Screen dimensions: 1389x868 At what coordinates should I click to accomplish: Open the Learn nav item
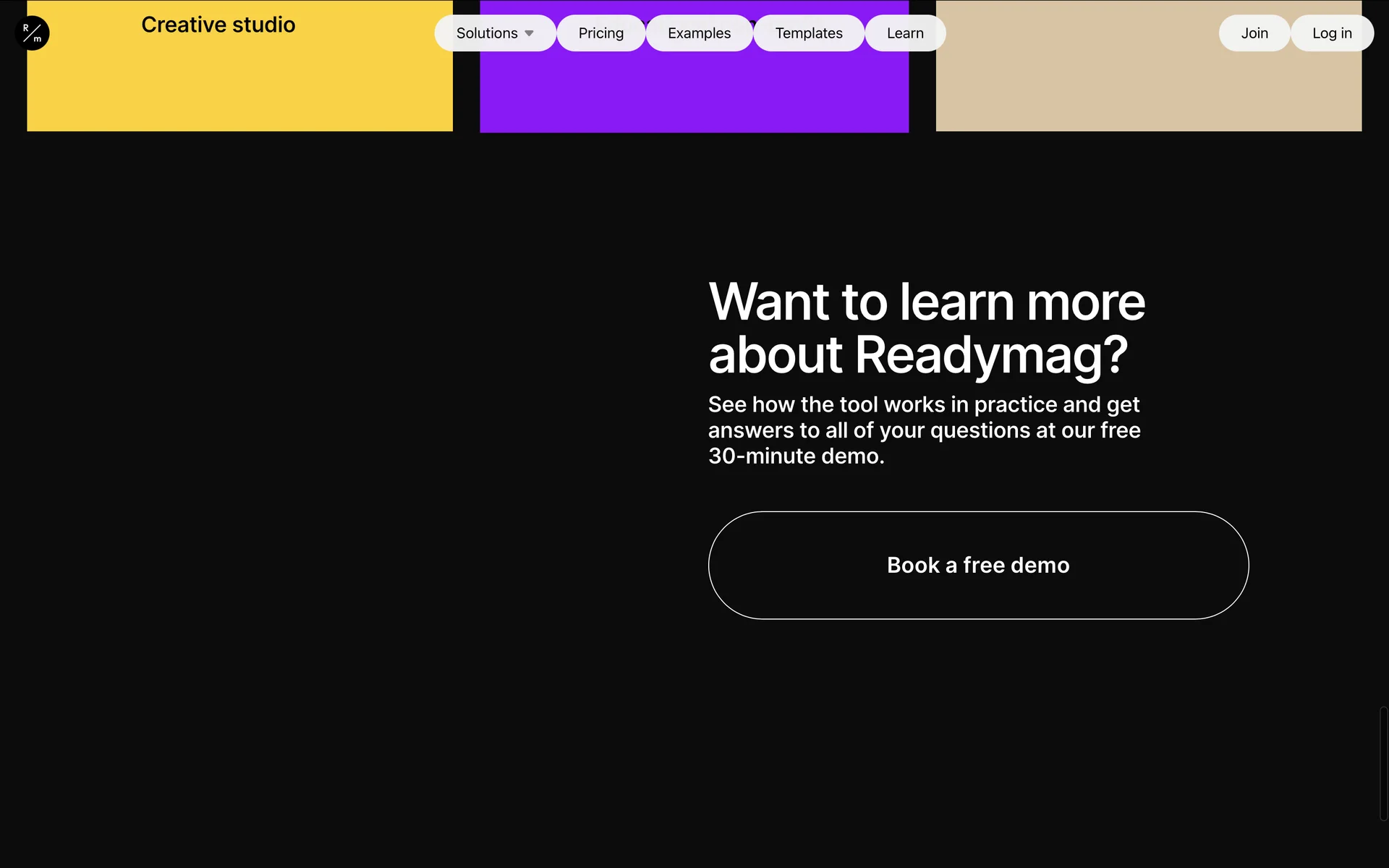click(905, 33)
